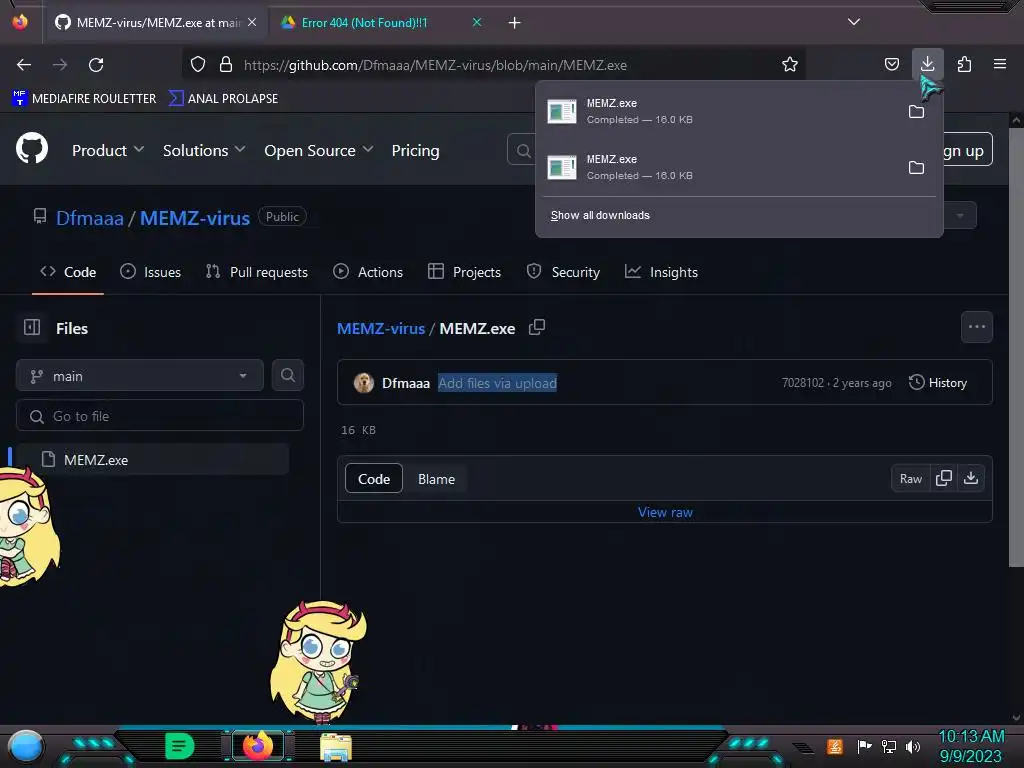Expand the Solutions menu
The width and height of the screenshot is (1024, 768).
point(204,150)
